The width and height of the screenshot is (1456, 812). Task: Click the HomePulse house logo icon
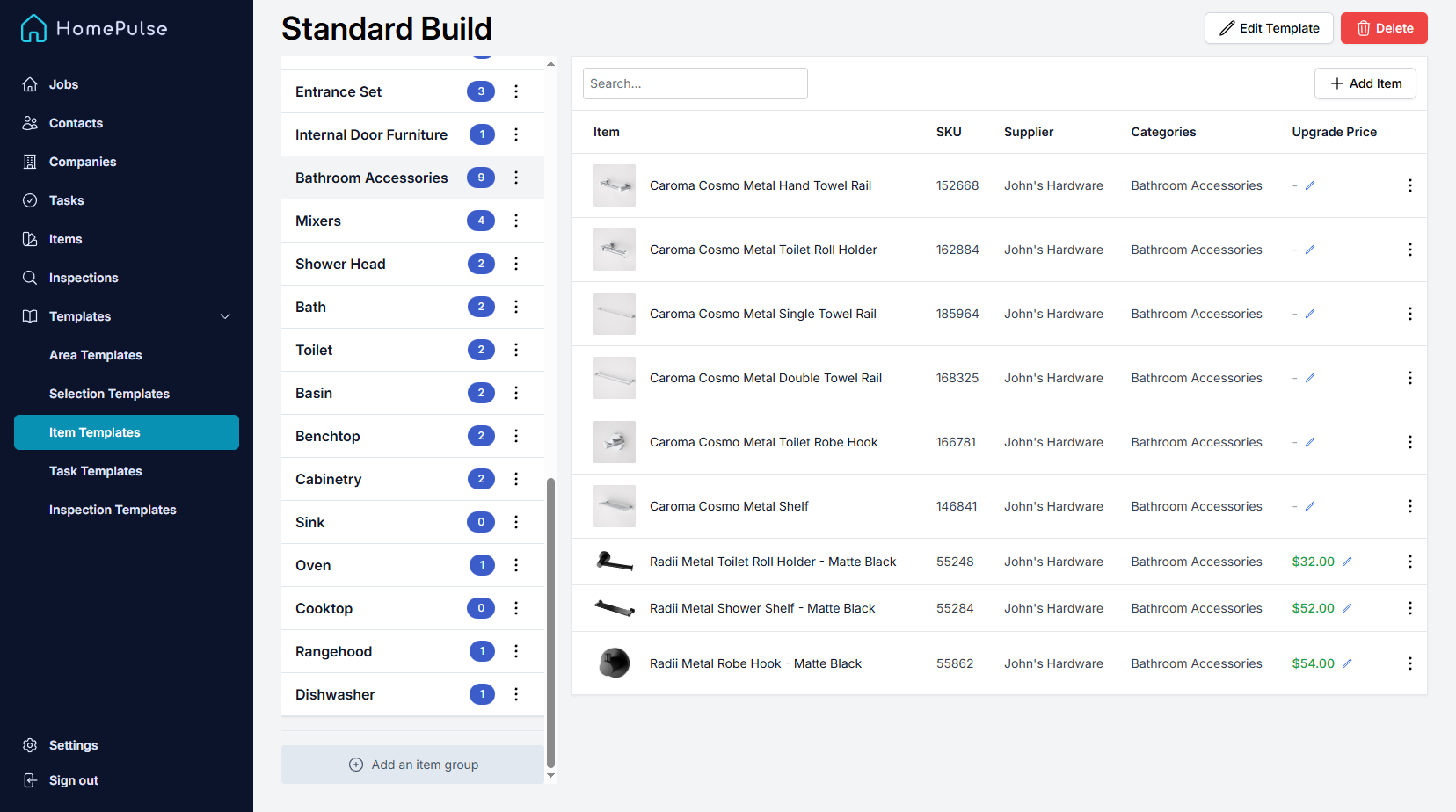33,28
